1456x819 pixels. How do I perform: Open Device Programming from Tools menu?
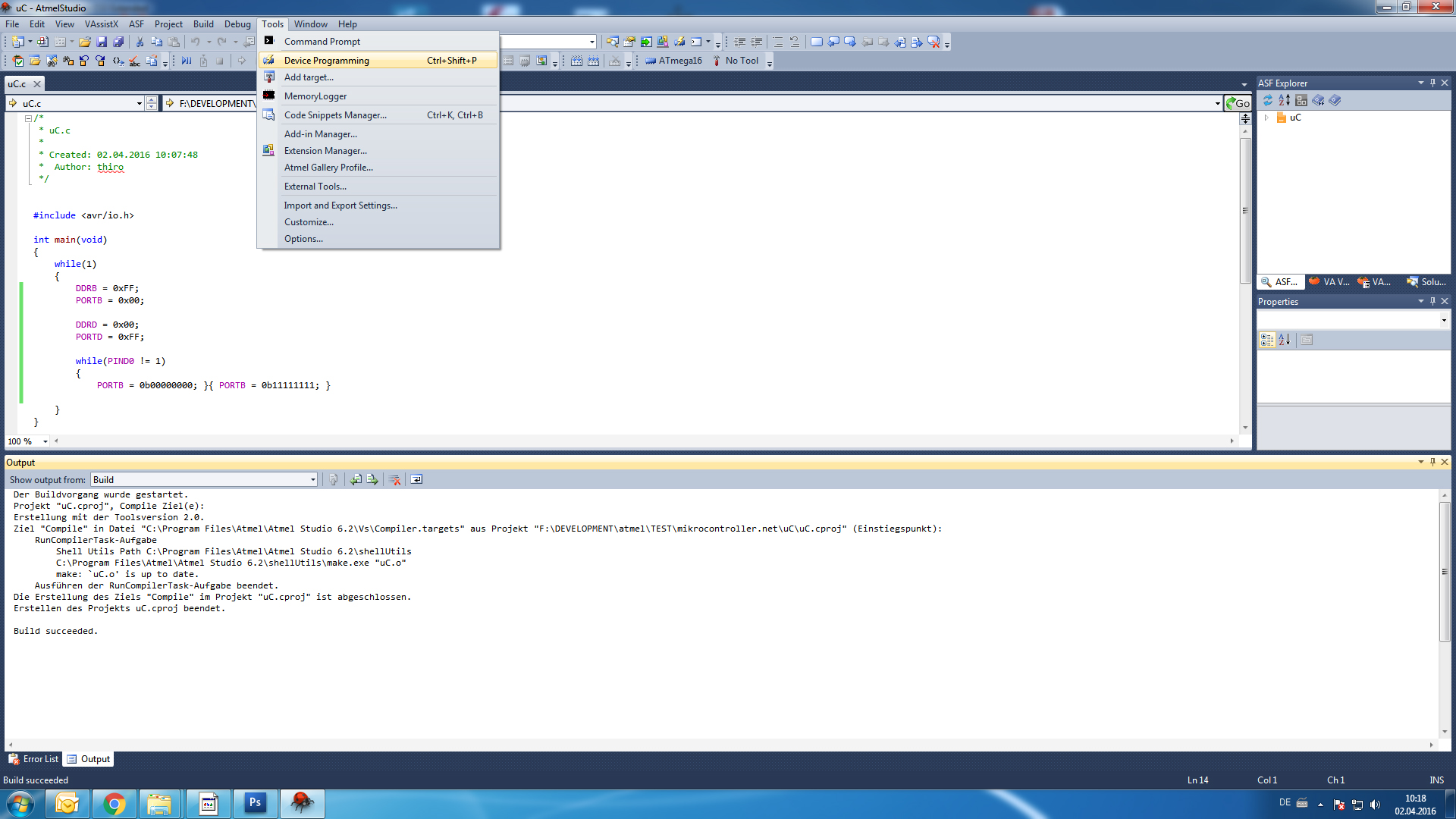pos(378,60)
